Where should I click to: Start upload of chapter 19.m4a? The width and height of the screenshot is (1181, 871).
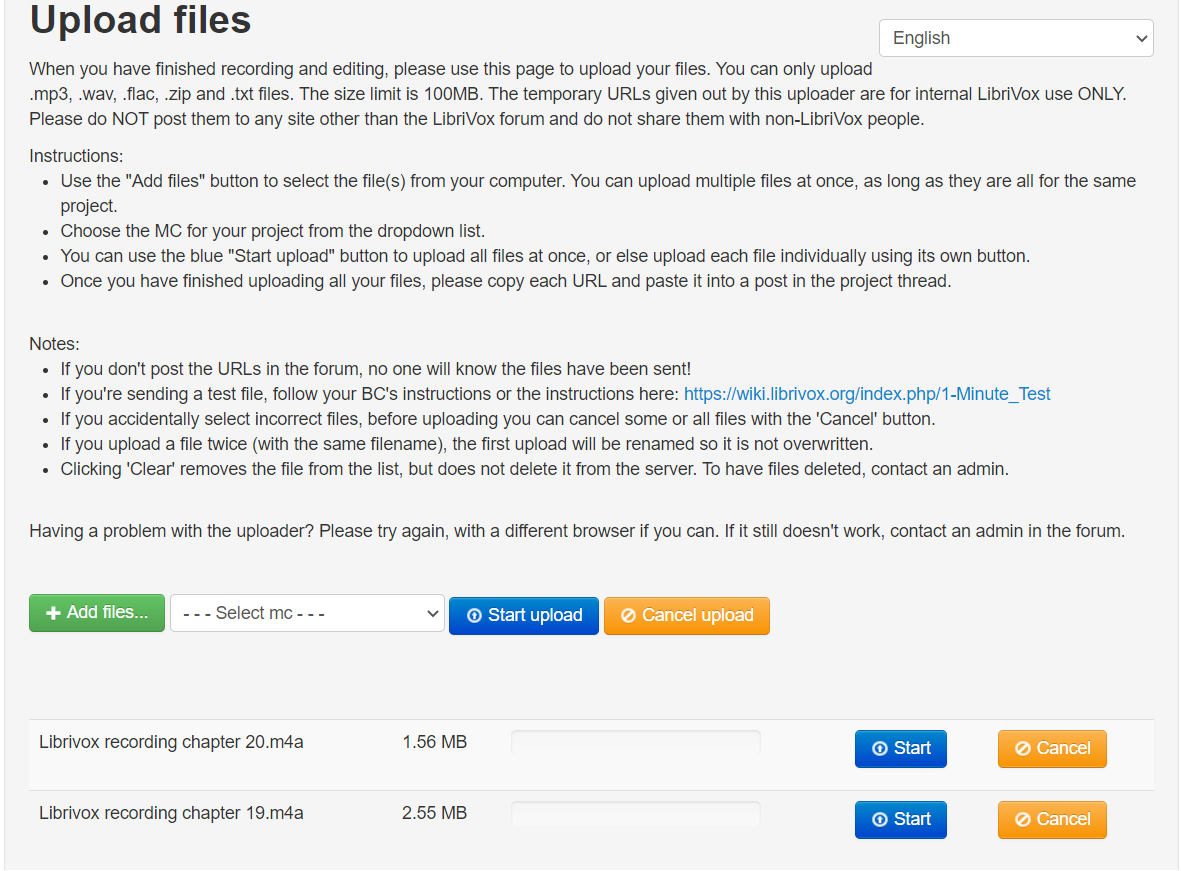click(x=900, y=819)
